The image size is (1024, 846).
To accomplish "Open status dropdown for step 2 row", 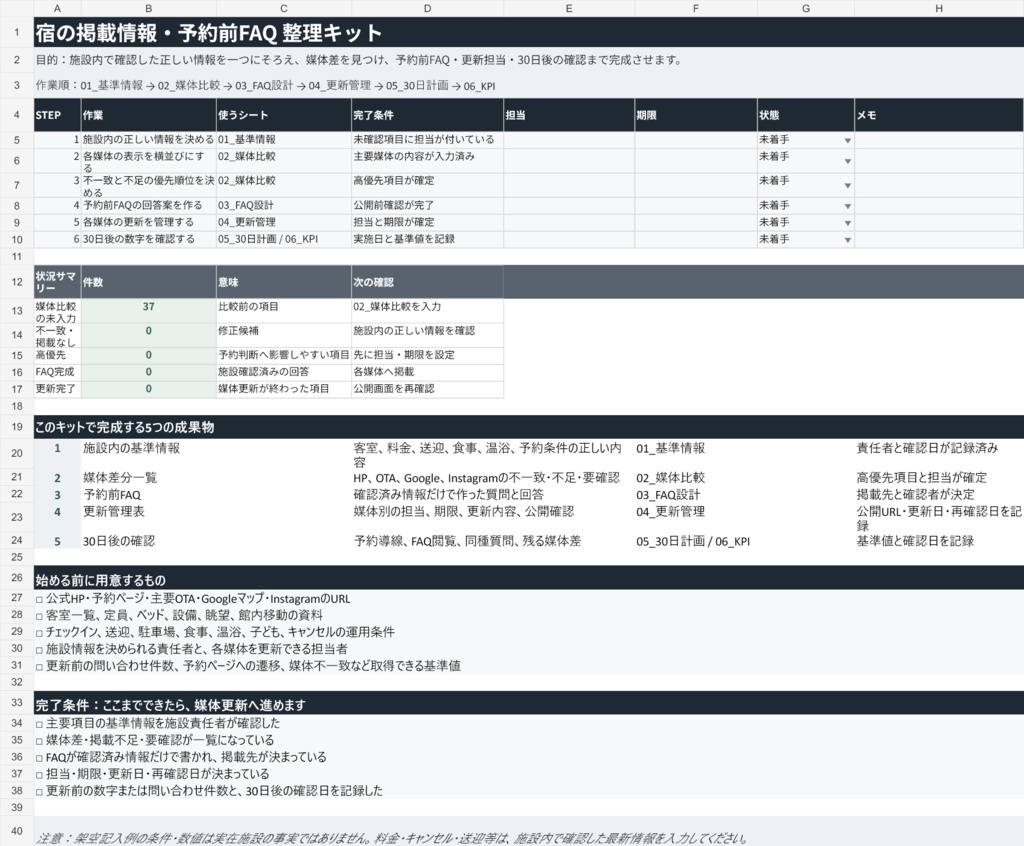I will [x=847, y=161].
